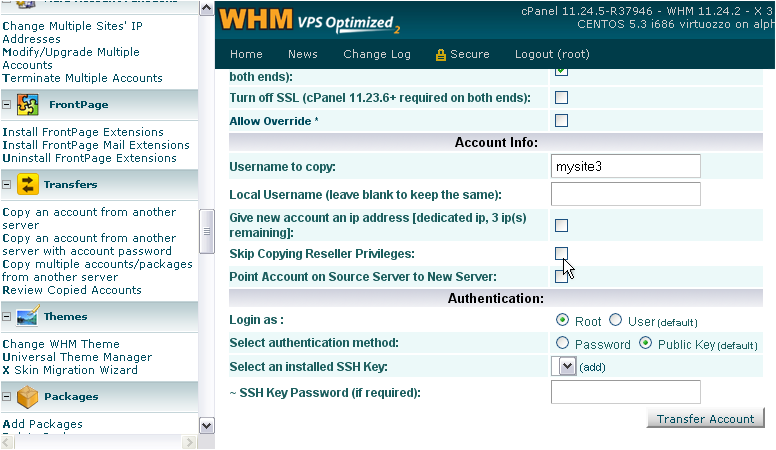Tick Give new account an ip address

coord(561,225)
